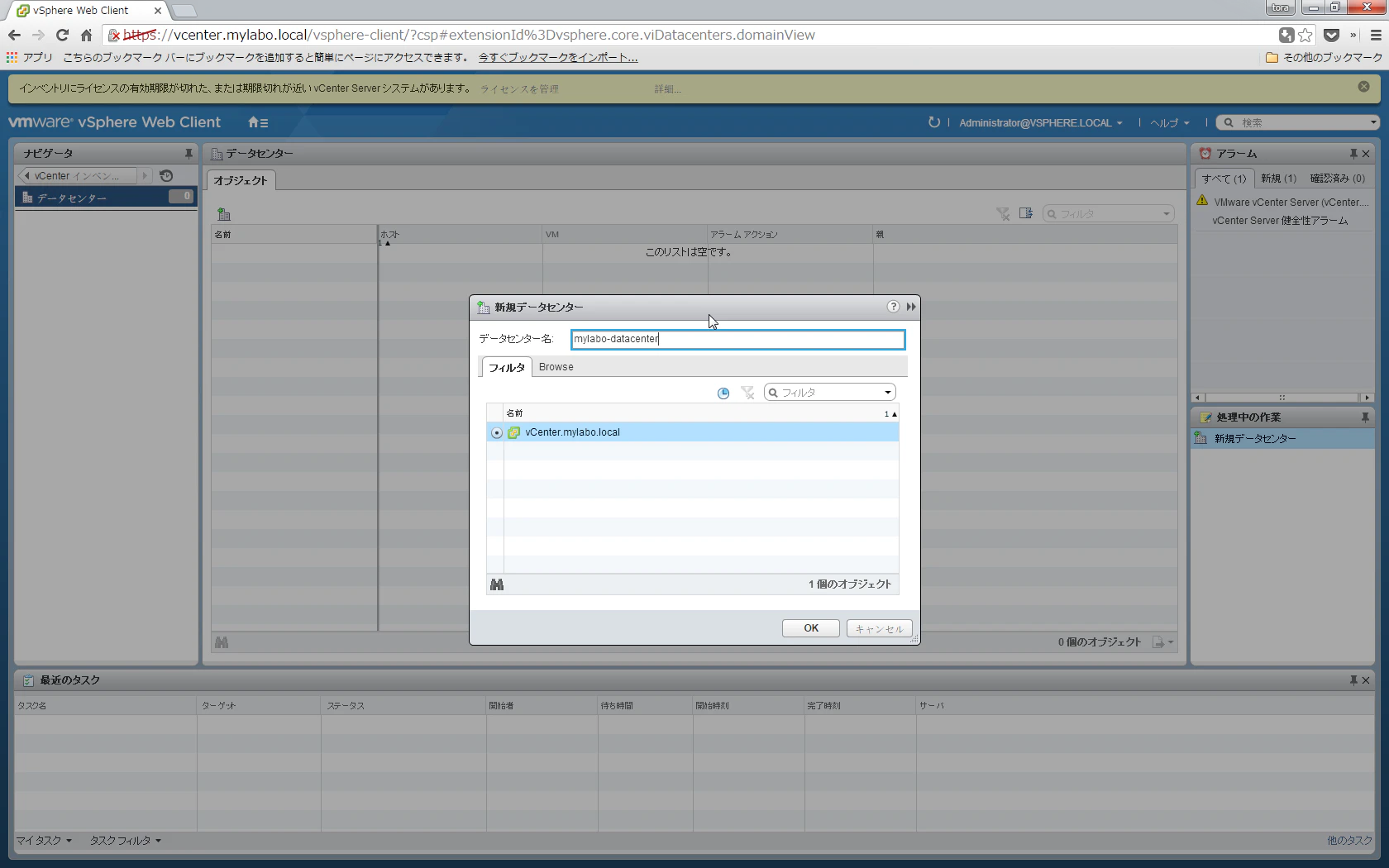Click the binoculars find icon in the dialog
Screen dimensions: 1389x868
pyautogui.click(x=497, y=584)
